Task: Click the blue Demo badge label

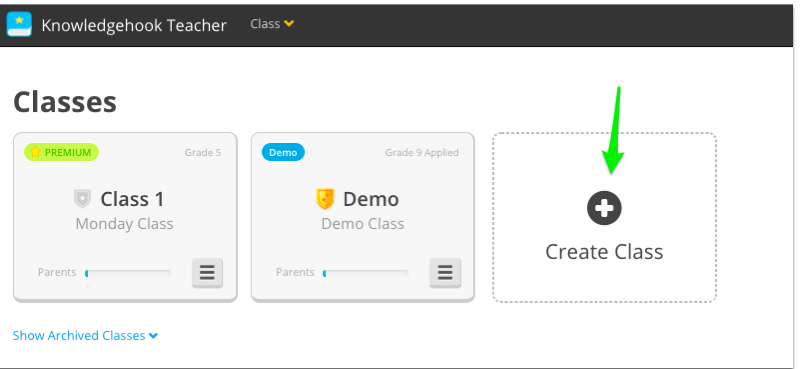Action: pyautogui.click(x=283, y=152)
